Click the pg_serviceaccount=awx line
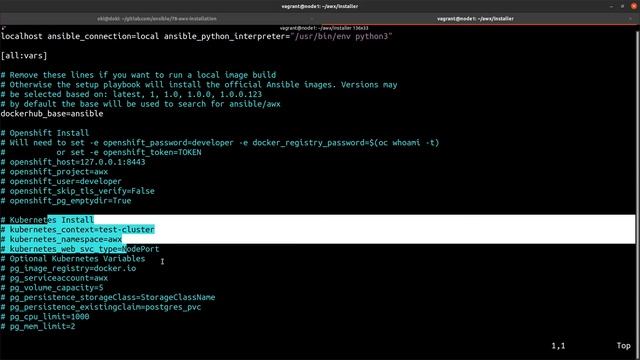 tap(54, 278)
